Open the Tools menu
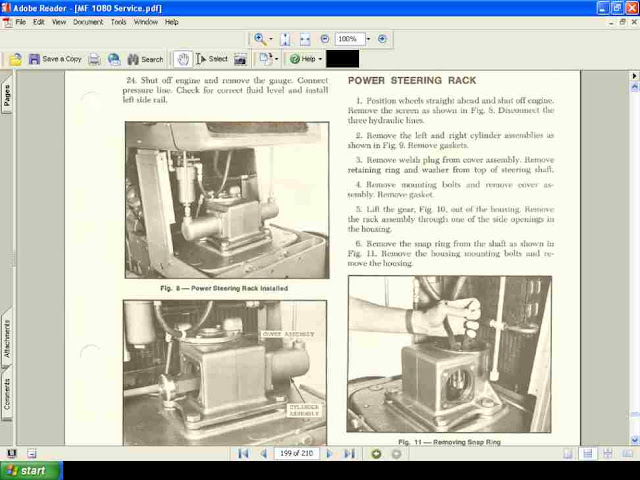 click(x=118, y=21)
